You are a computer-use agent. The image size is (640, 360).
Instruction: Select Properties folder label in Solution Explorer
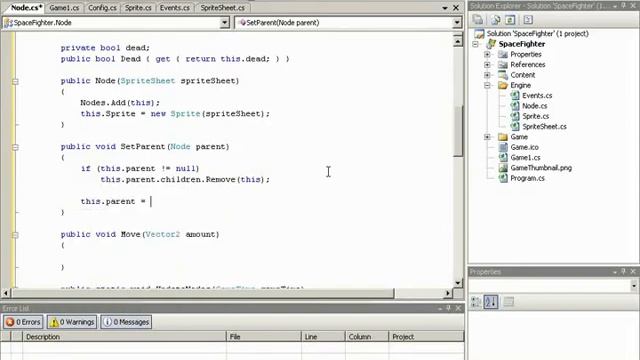point(526,54)
